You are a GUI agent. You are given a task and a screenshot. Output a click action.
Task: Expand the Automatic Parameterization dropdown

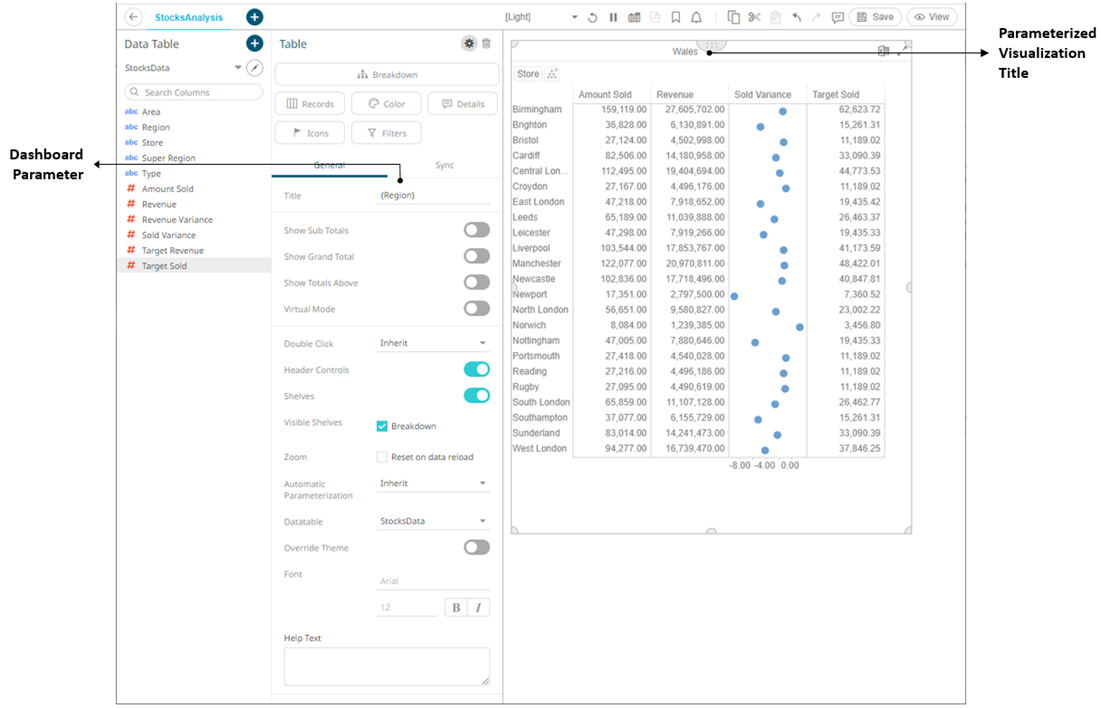(433, 483)
